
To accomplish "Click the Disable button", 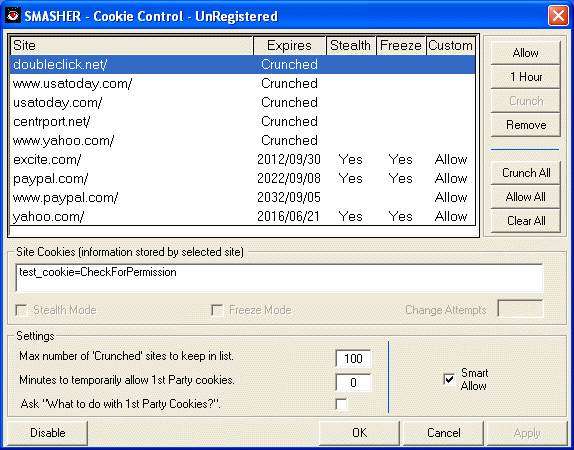I will (48, 433).
